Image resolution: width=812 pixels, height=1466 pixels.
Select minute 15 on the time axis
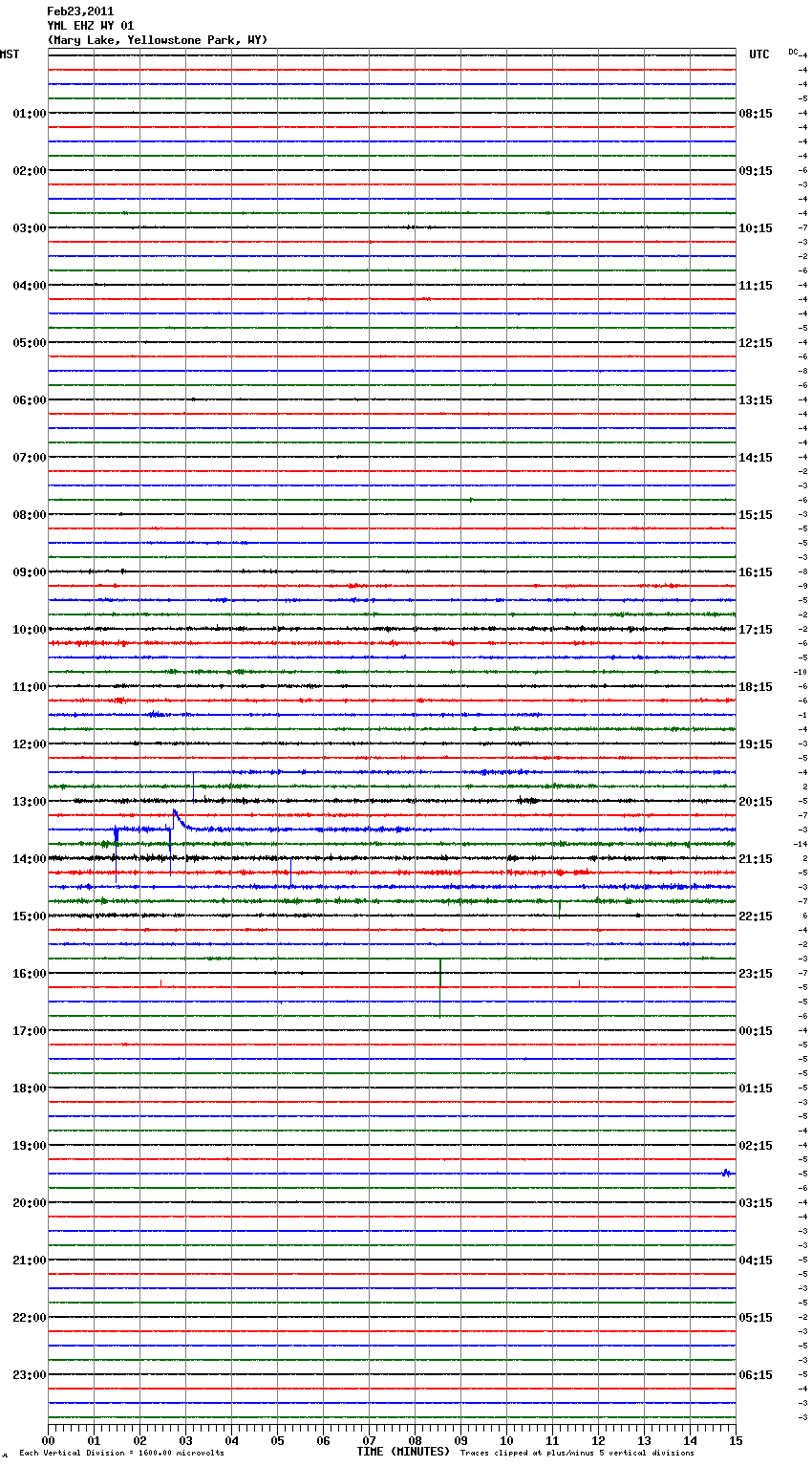(736, 1440)
